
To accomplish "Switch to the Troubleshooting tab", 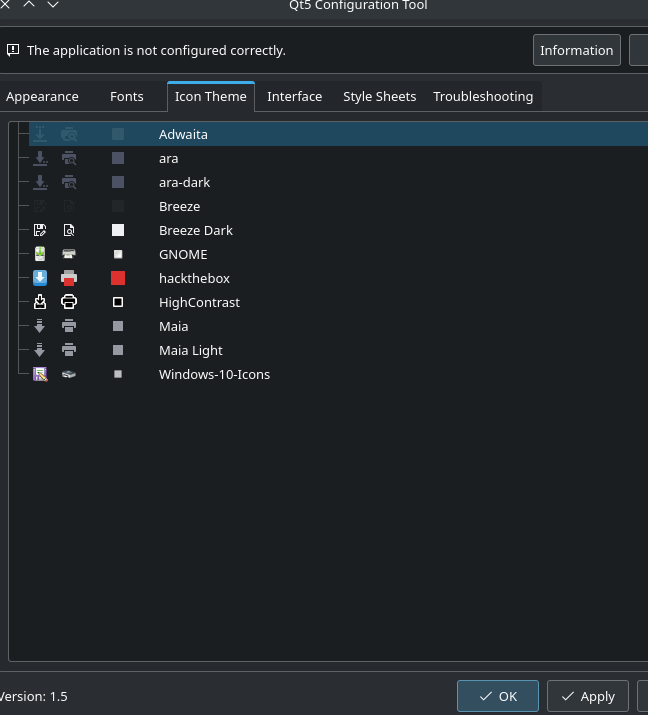I will (483, 97).
